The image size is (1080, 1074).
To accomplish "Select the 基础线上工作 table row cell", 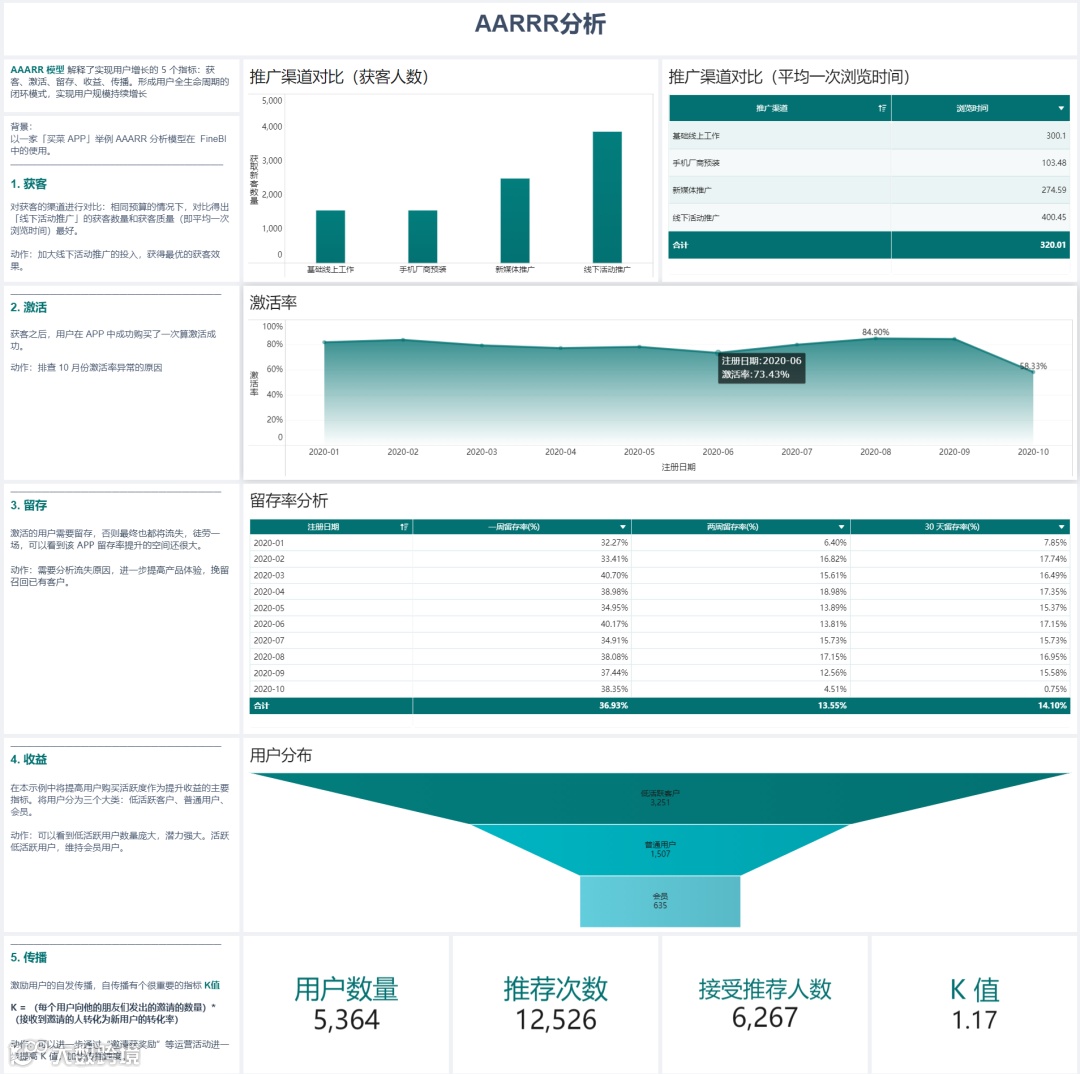I will tap(780, 136).
